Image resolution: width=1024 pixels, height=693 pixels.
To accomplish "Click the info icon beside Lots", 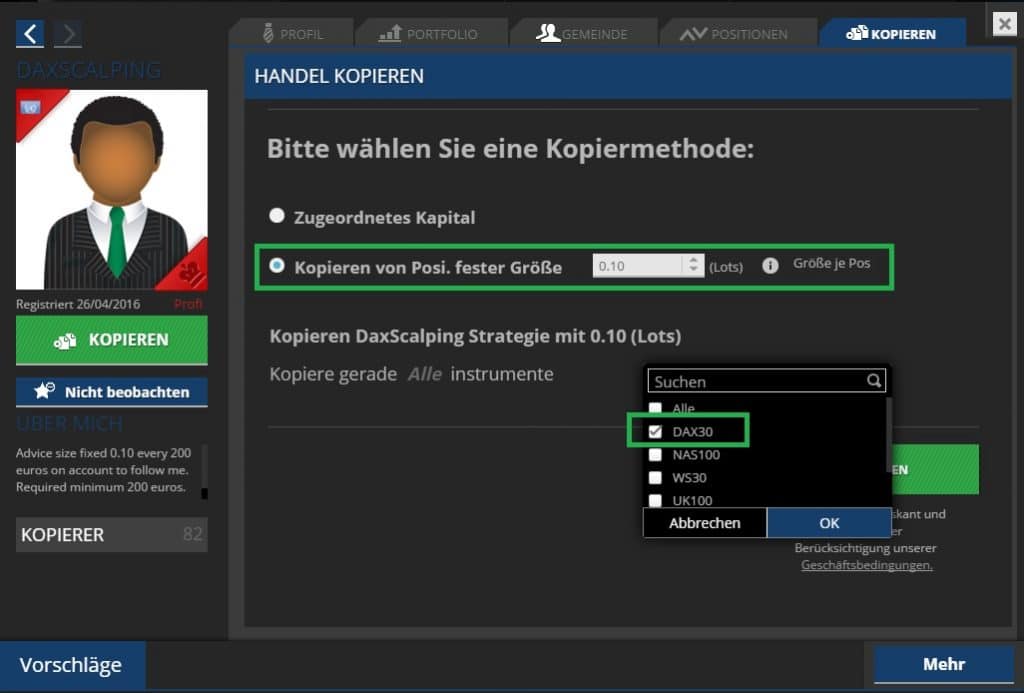I will [770, 266].
